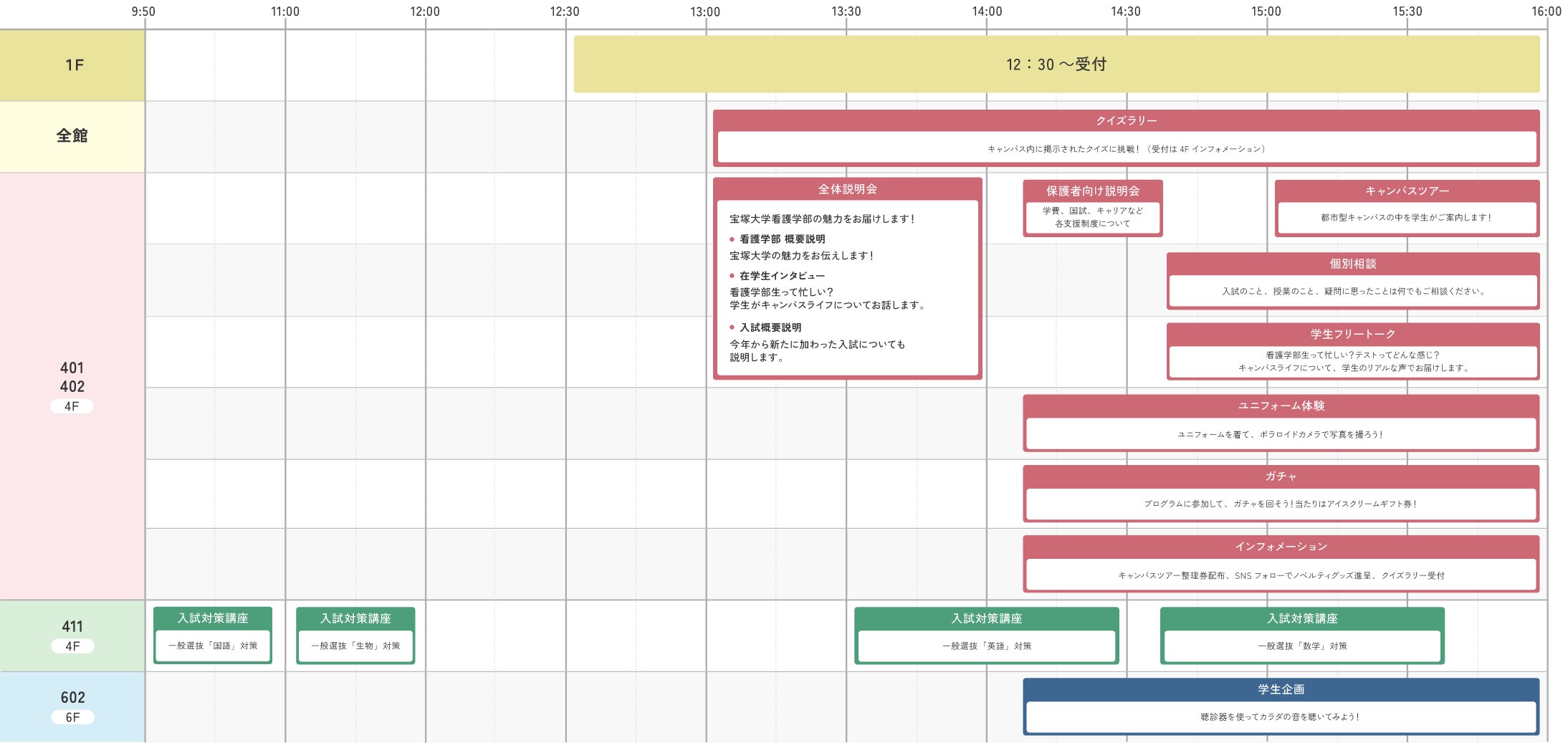
Task: Open the クイズラリー event block
Action: coord(1126,138)
